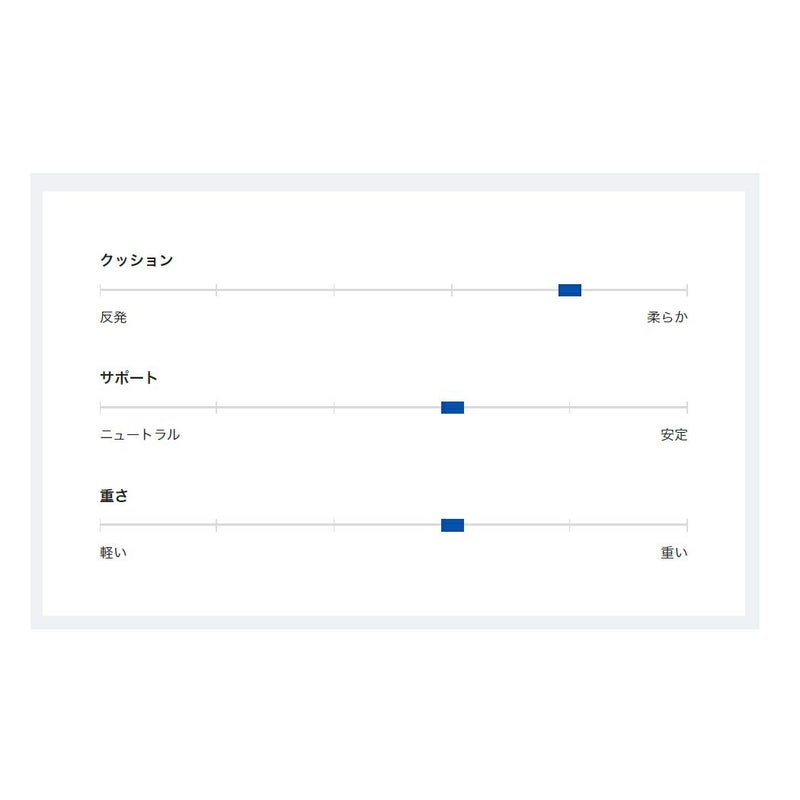Click the 重い label under weight slider
Viewport: 800px width, 800px height.
tap(674, 552)
